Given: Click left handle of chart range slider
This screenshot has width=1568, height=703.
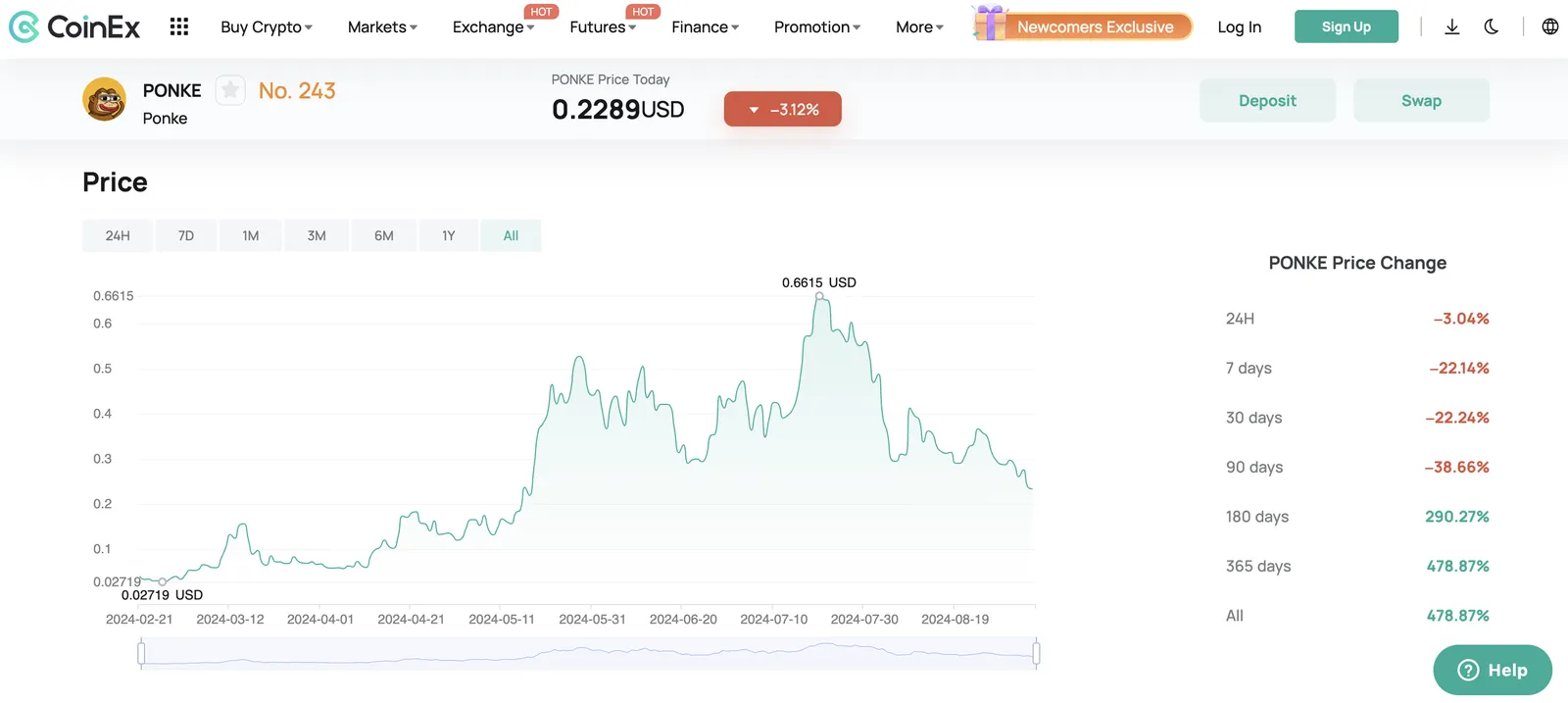Looking at the screenshot, I should coord(141,653).
